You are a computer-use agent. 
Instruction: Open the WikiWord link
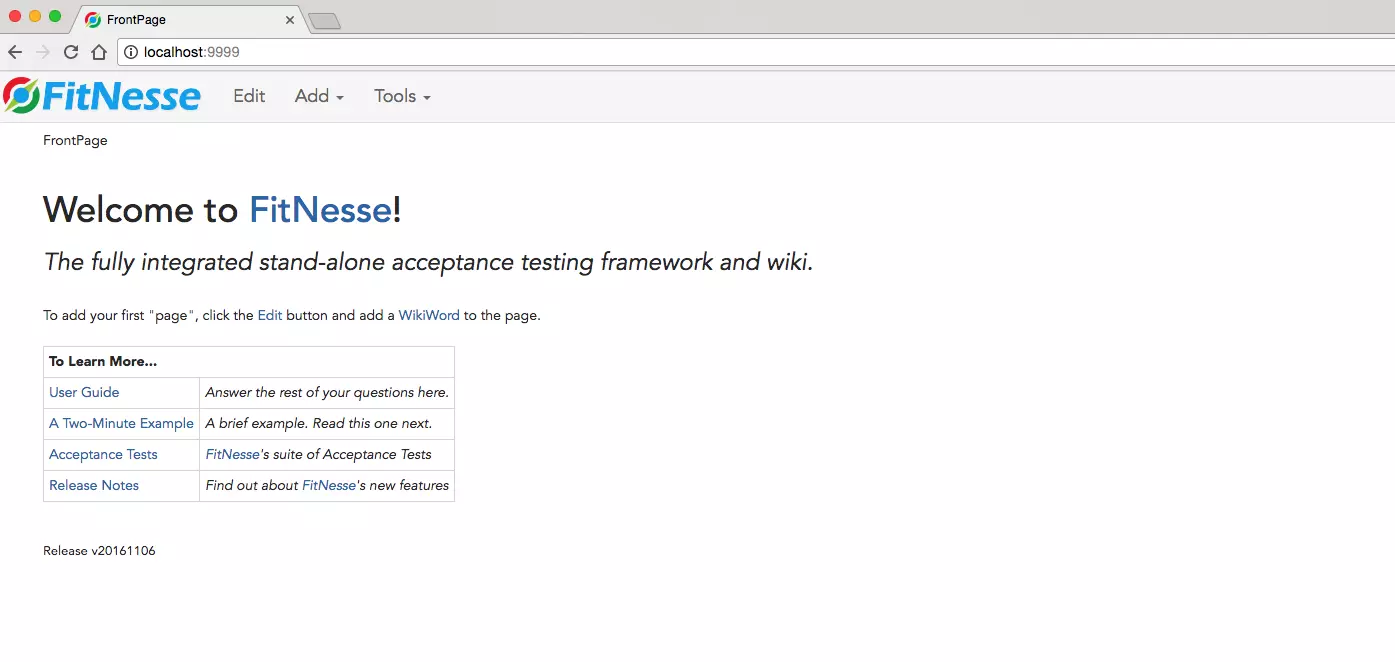429,316
